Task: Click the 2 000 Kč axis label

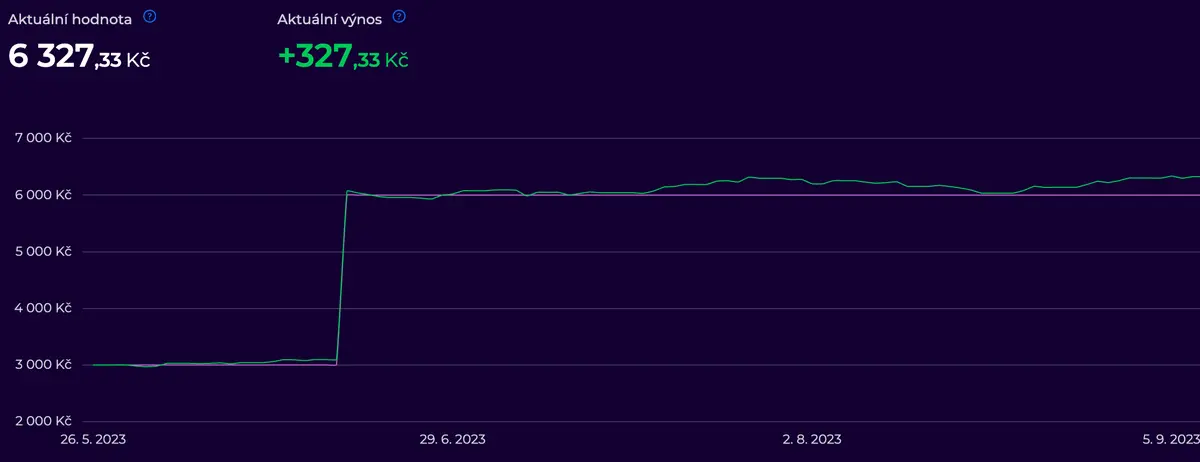Action: pos(44,421)
